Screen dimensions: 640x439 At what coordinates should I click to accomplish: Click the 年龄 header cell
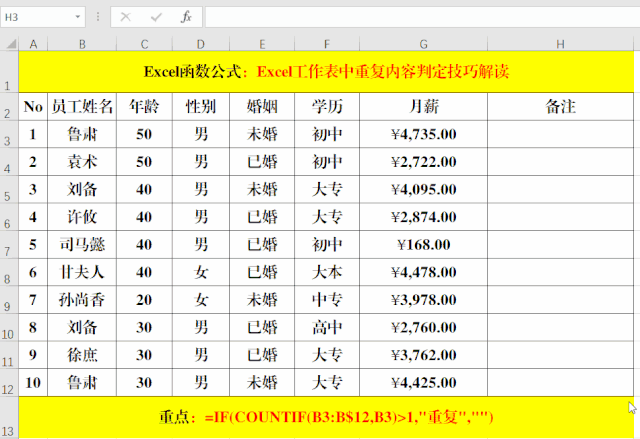pyautogui.click(x=144, y=106)
